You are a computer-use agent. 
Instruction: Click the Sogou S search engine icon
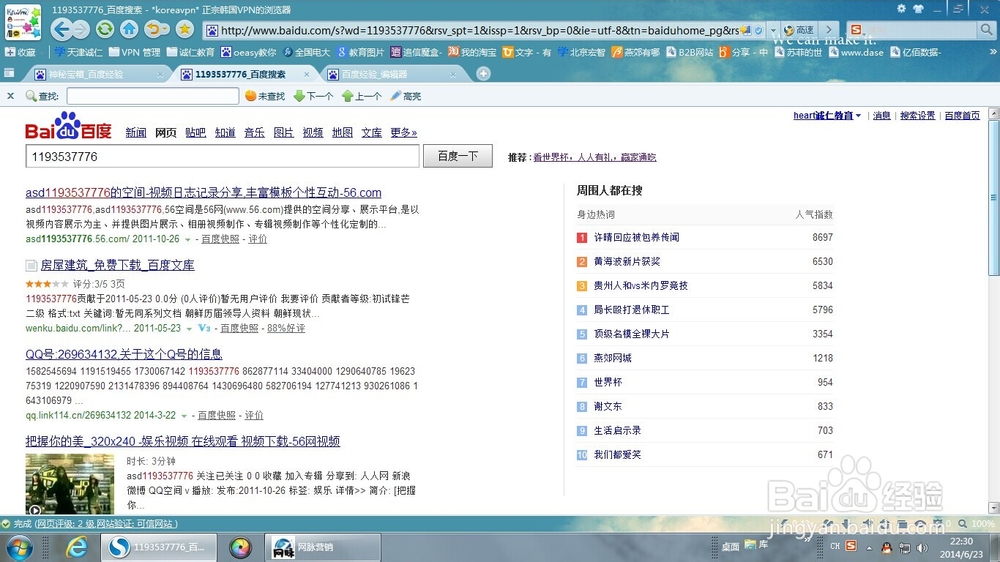click(x=856, y=29)
